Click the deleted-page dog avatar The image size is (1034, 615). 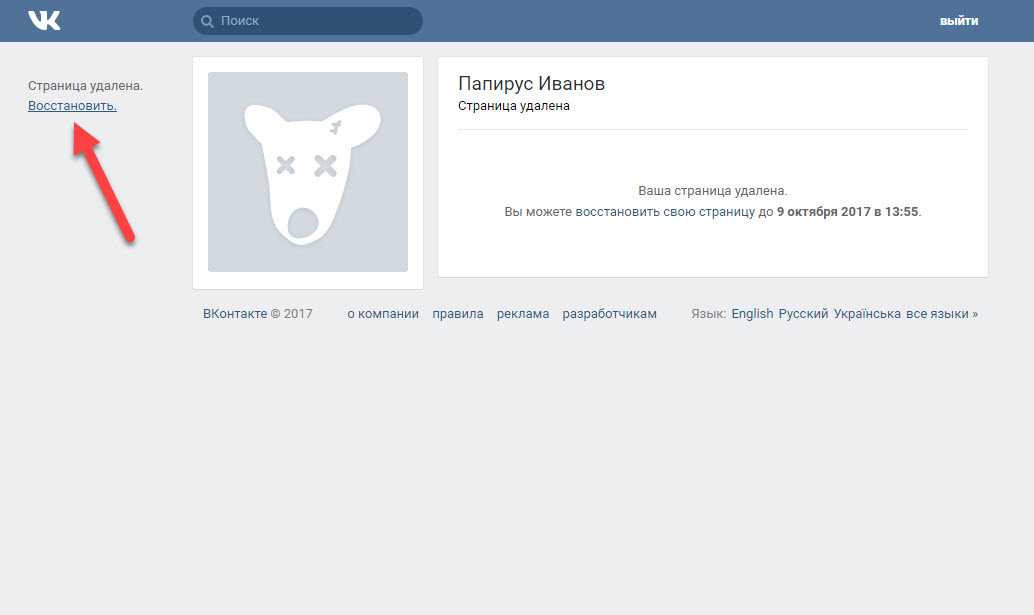pos(308,172)
